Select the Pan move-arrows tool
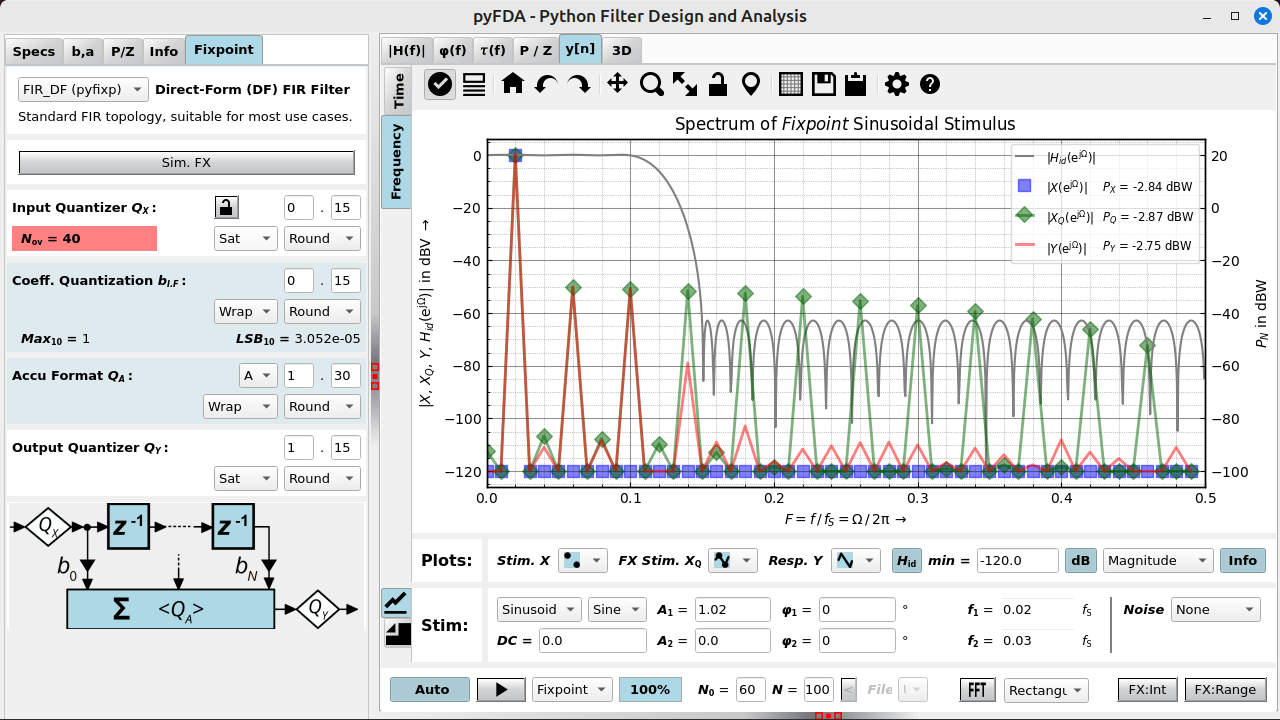The width and height of the screenshot is (1280, 720). click(617, 84)
